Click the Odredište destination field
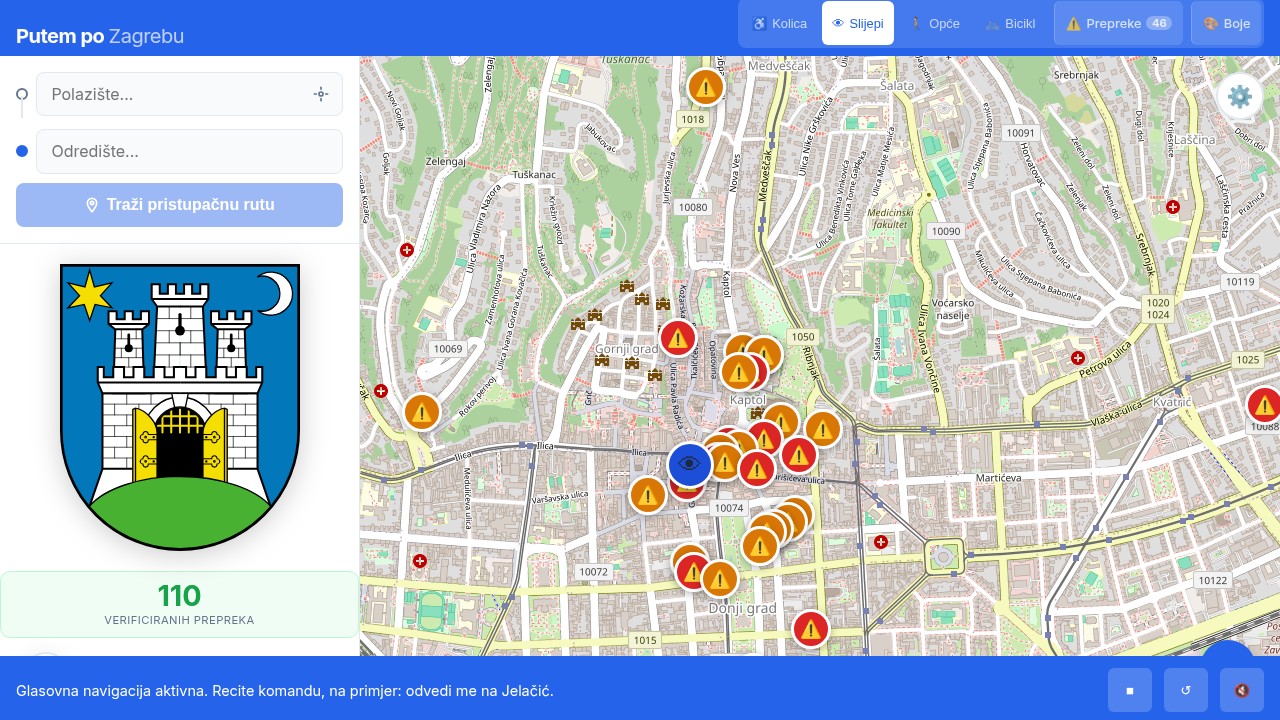1280x720 pixels. pos(189,151)
